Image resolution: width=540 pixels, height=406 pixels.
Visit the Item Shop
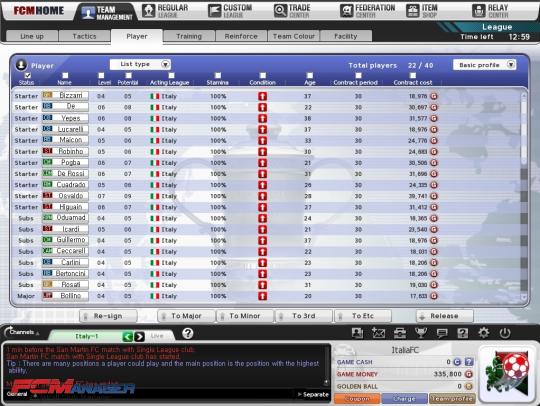pyautogui.click(x=422, y=11)
